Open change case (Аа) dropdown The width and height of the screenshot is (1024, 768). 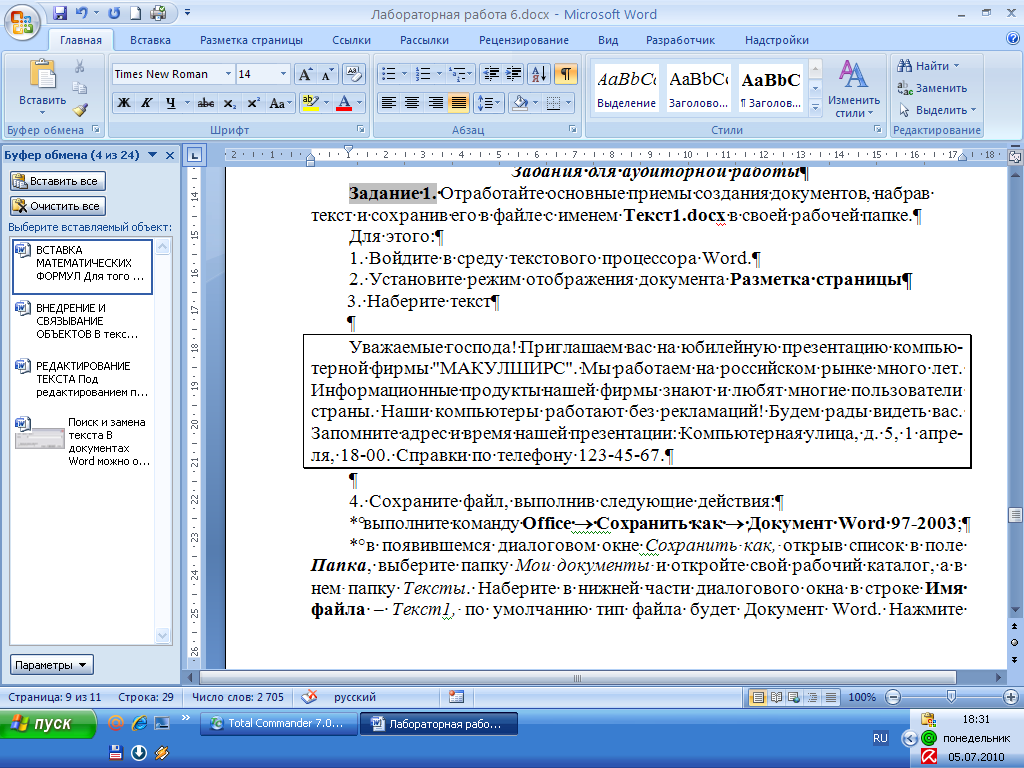(280, 103)
